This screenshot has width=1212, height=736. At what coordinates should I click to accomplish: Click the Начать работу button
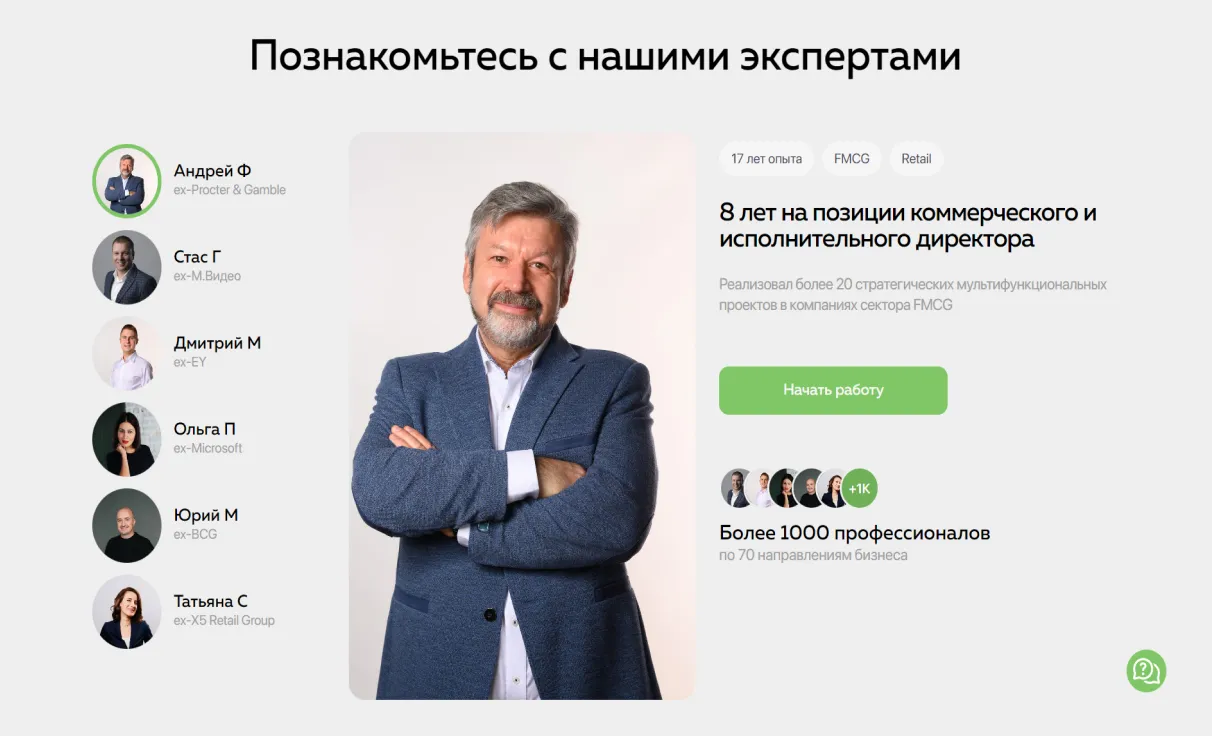833,390
